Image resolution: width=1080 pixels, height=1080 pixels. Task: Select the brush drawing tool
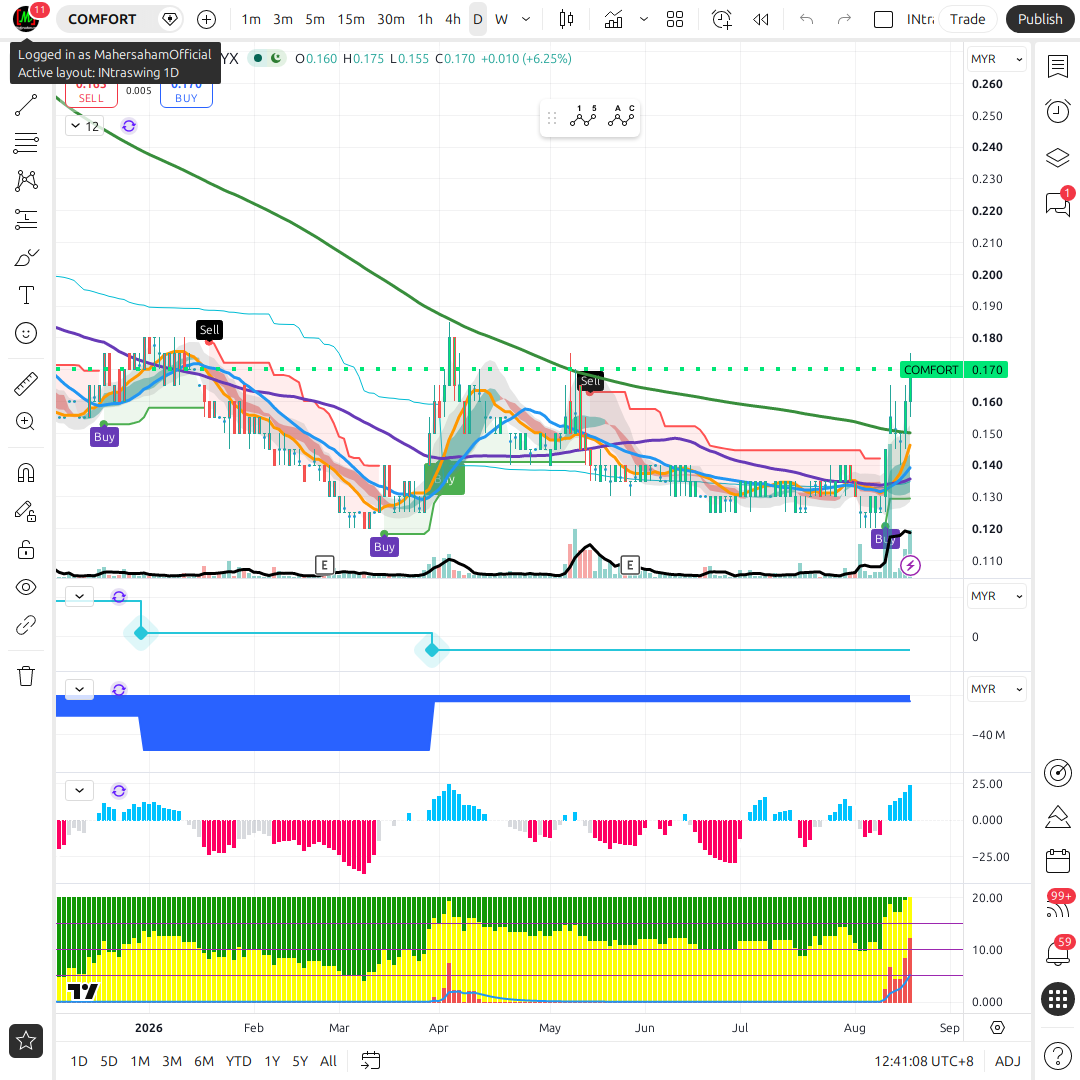(x=26, y=258)
